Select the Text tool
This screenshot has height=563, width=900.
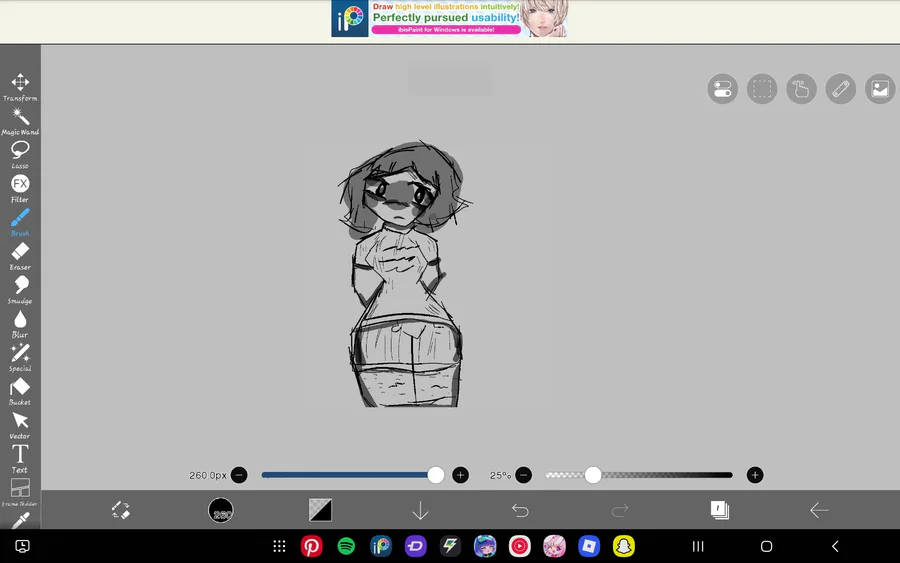20,459
